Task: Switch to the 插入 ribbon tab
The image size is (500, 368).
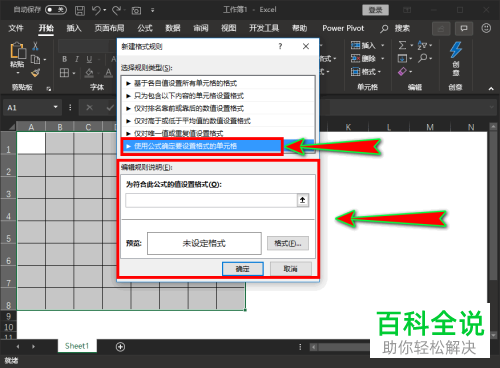Action: (74, 28)
